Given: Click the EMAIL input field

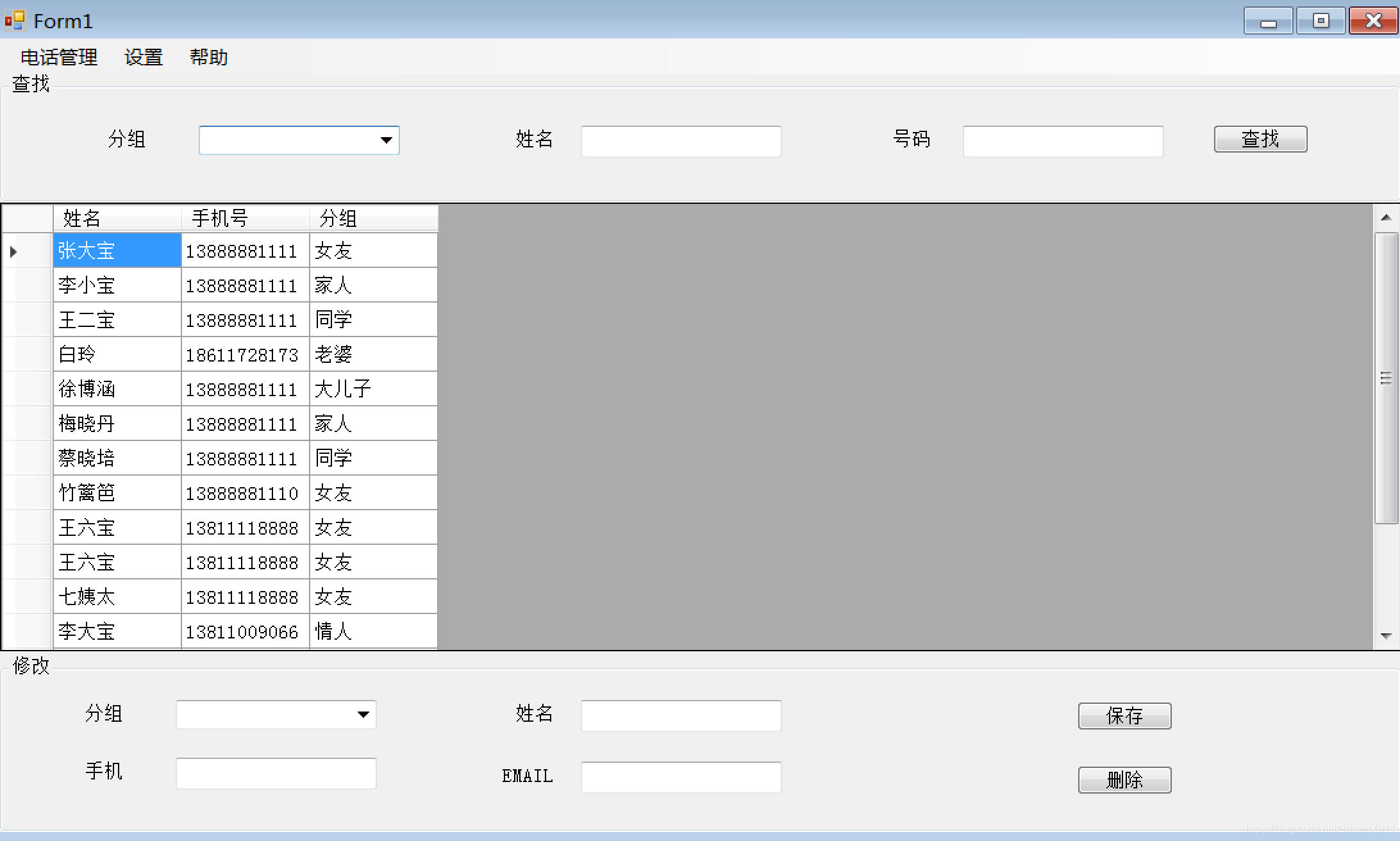Looking at the screenshot, I should click(681, 777).
